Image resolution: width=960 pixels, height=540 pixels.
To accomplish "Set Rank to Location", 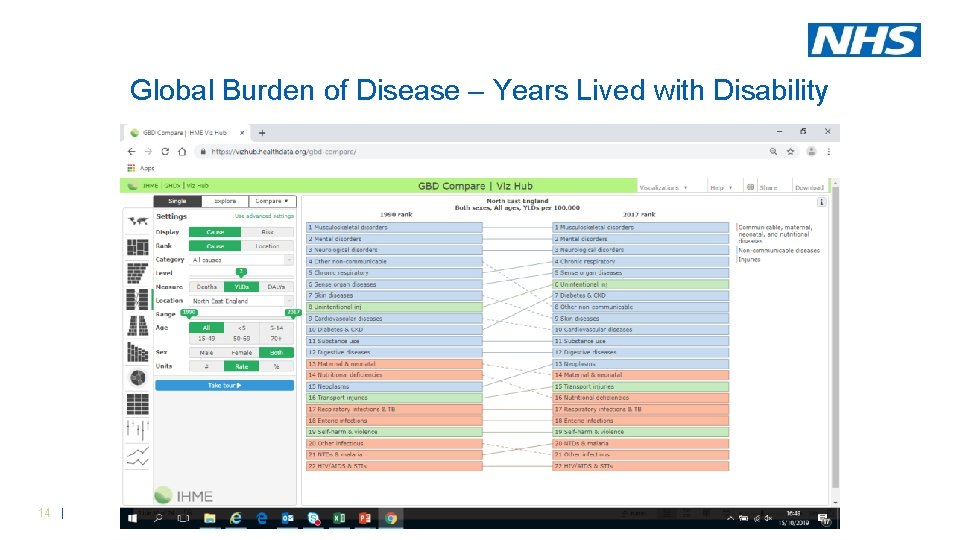I will tap(268, 246).
